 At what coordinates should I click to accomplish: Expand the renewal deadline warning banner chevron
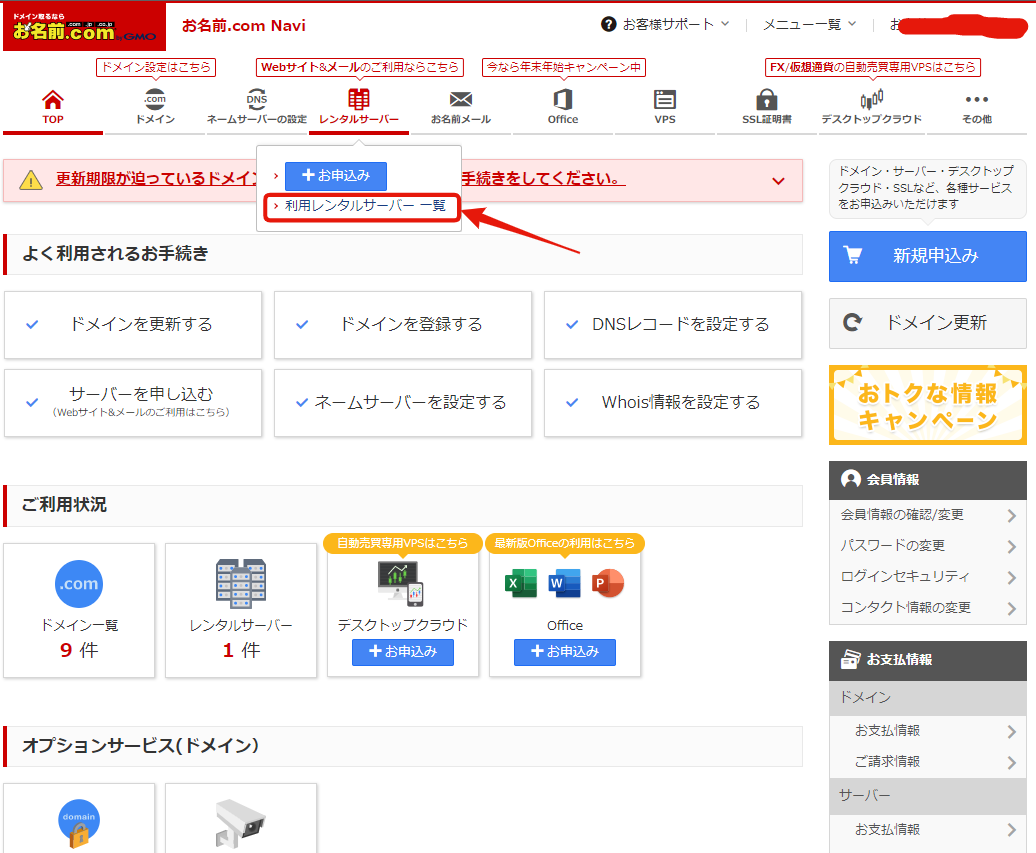click(778, 181)
